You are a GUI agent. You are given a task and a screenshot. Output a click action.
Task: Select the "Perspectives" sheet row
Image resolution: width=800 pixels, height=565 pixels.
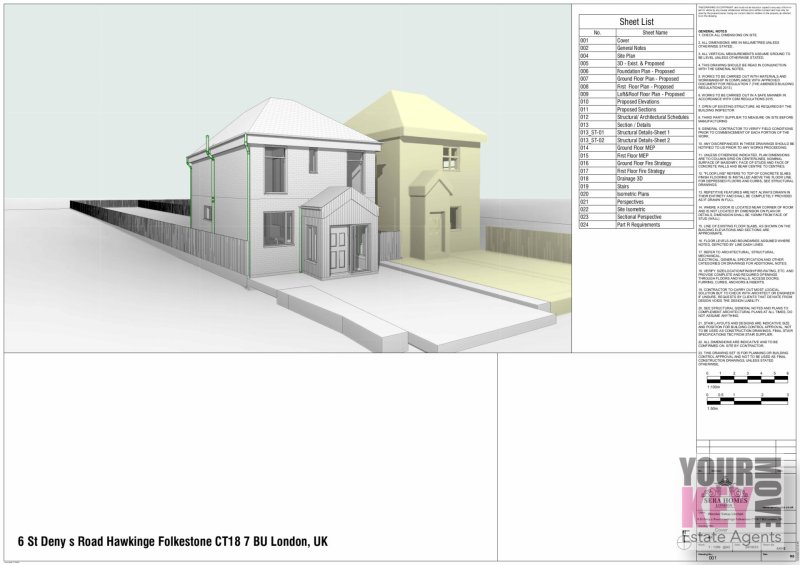636,202
